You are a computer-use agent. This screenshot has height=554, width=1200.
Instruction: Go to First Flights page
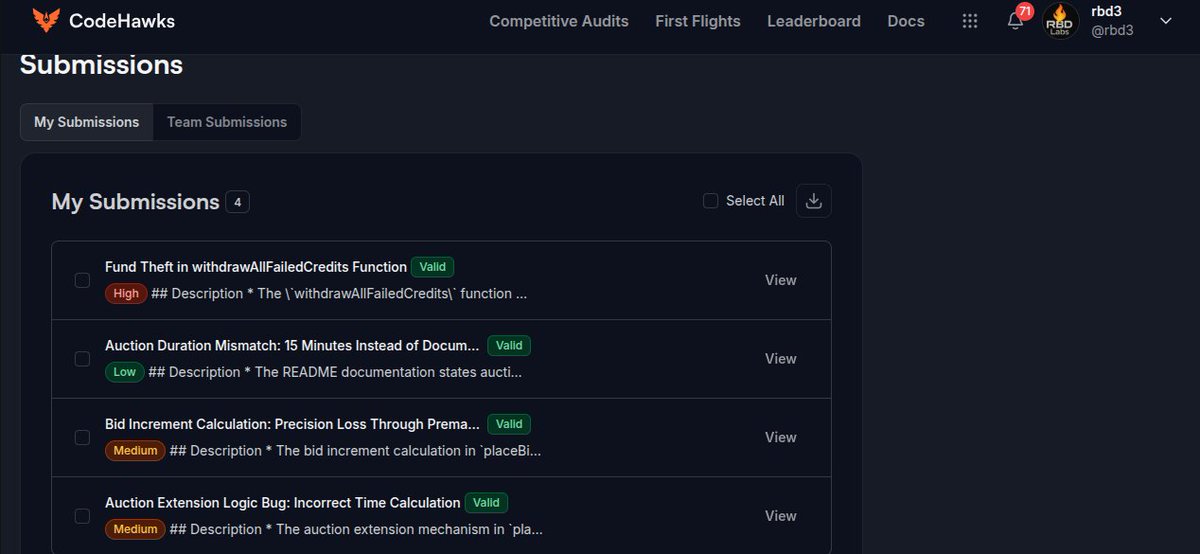[x=698, y=21]
